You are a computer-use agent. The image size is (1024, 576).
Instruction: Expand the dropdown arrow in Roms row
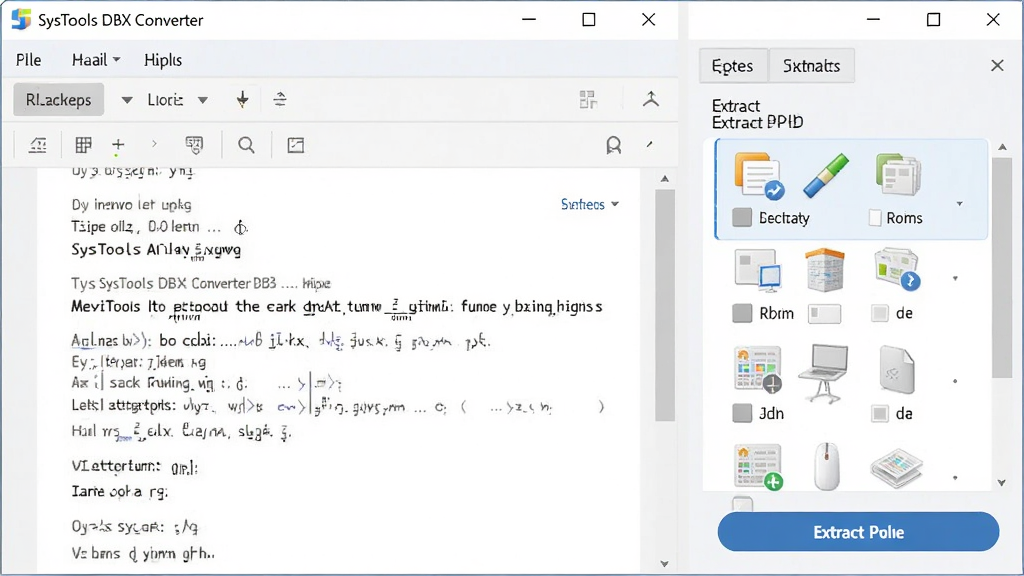coord(959,204)
